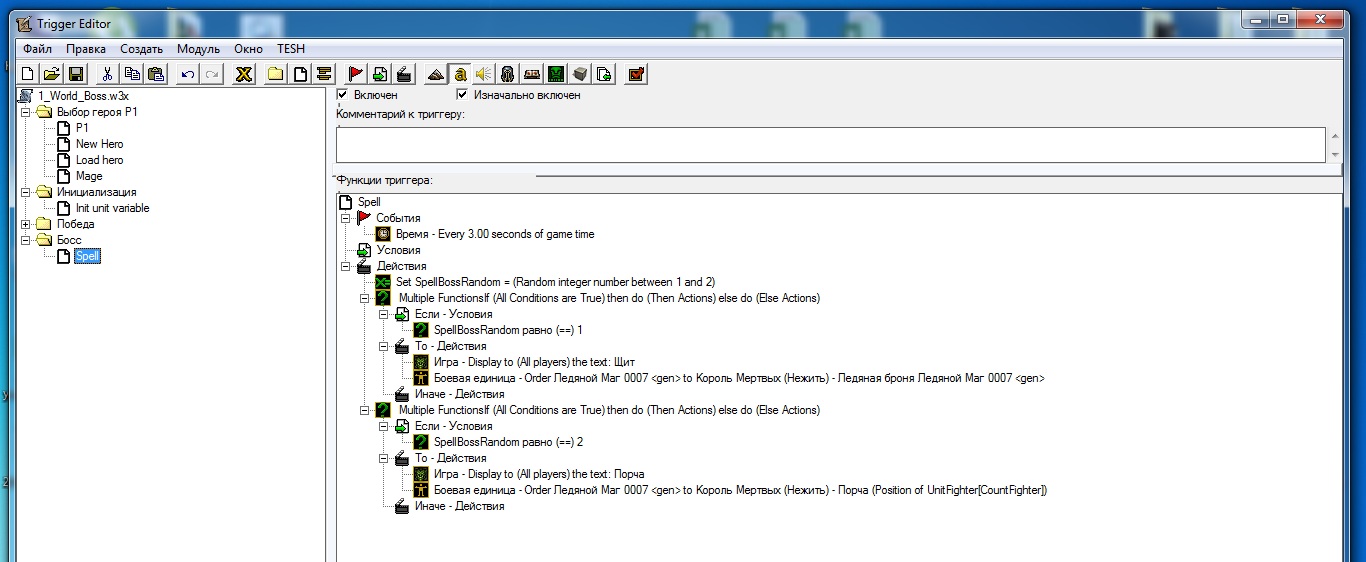
Task: Click comment box scrollbar down arrow
Action: 1334,154
